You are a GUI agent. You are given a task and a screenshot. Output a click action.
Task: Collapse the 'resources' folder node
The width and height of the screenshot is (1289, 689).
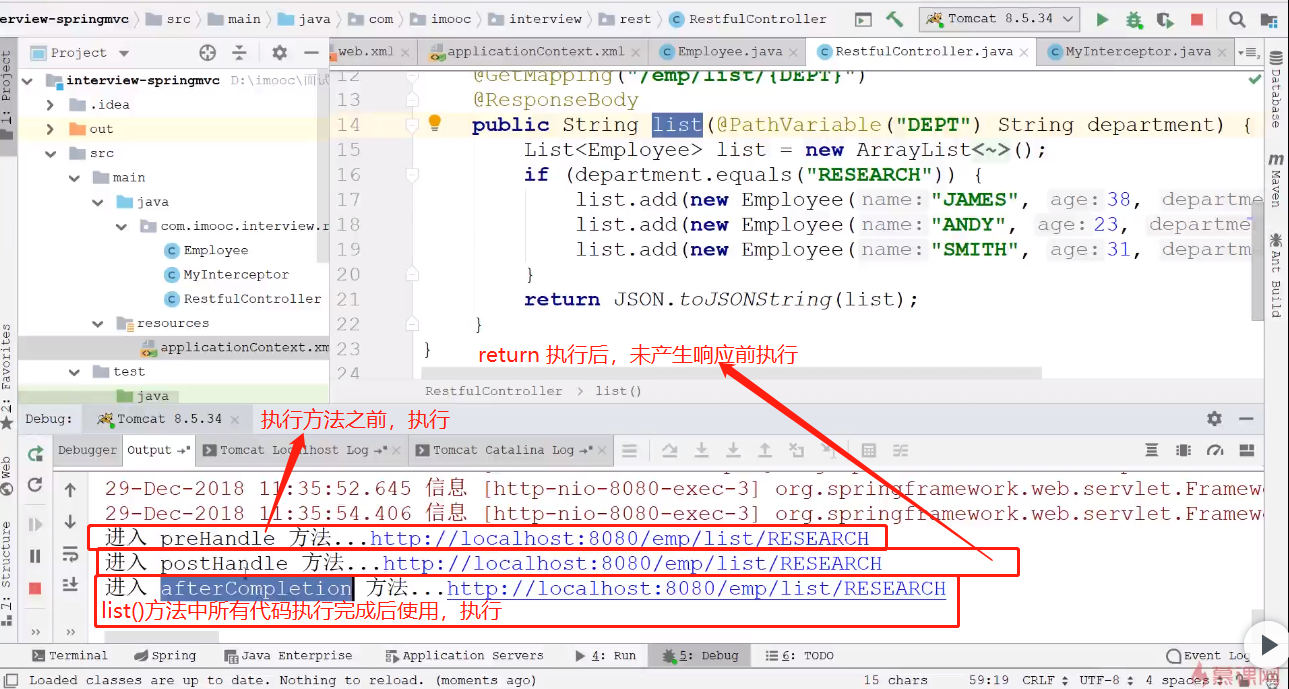pos(98,323)
